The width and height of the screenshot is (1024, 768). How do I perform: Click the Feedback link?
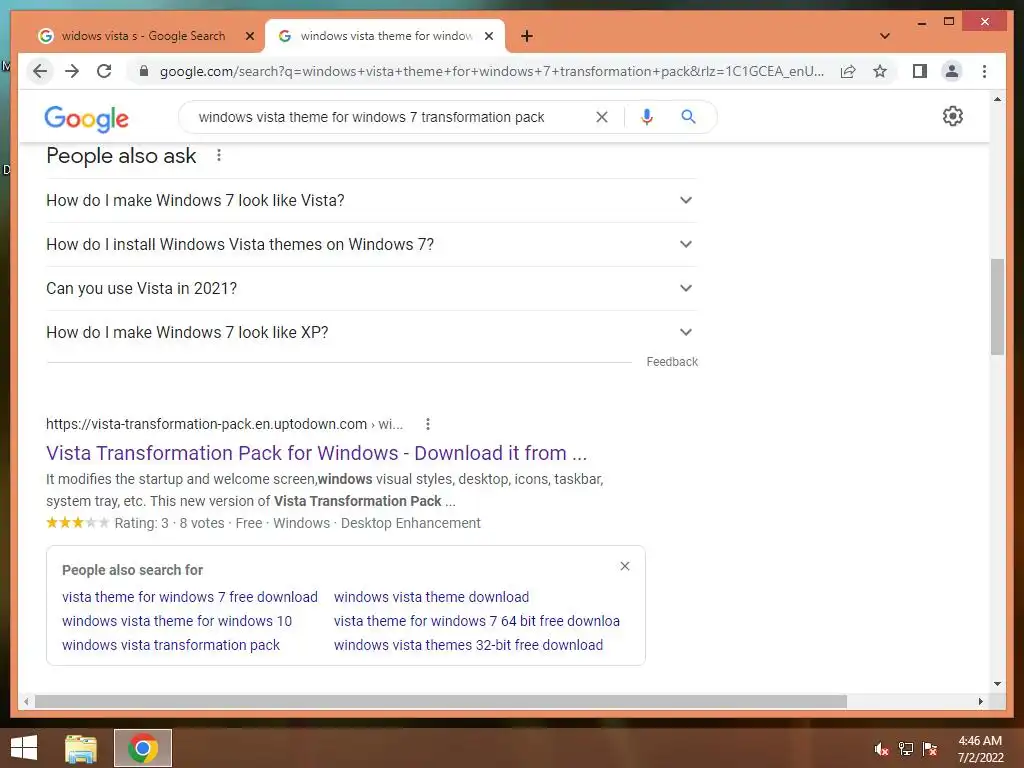tap(672, 362)
